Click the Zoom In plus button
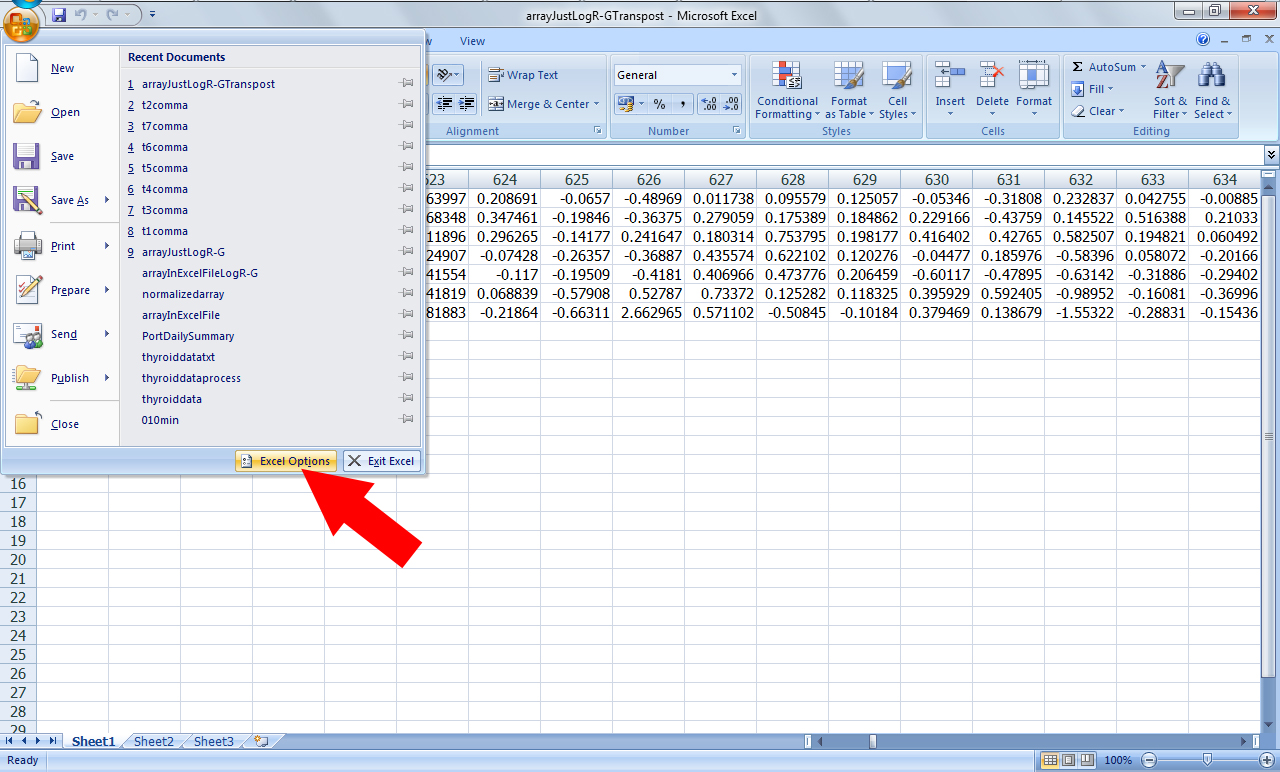 coord(1266,760)
